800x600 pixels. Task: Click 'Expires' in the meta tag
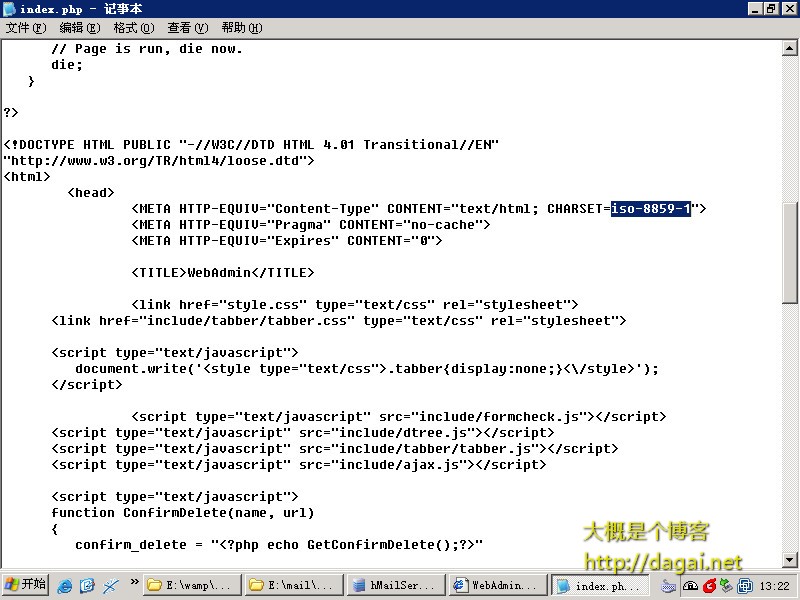[x=303, y=240]
